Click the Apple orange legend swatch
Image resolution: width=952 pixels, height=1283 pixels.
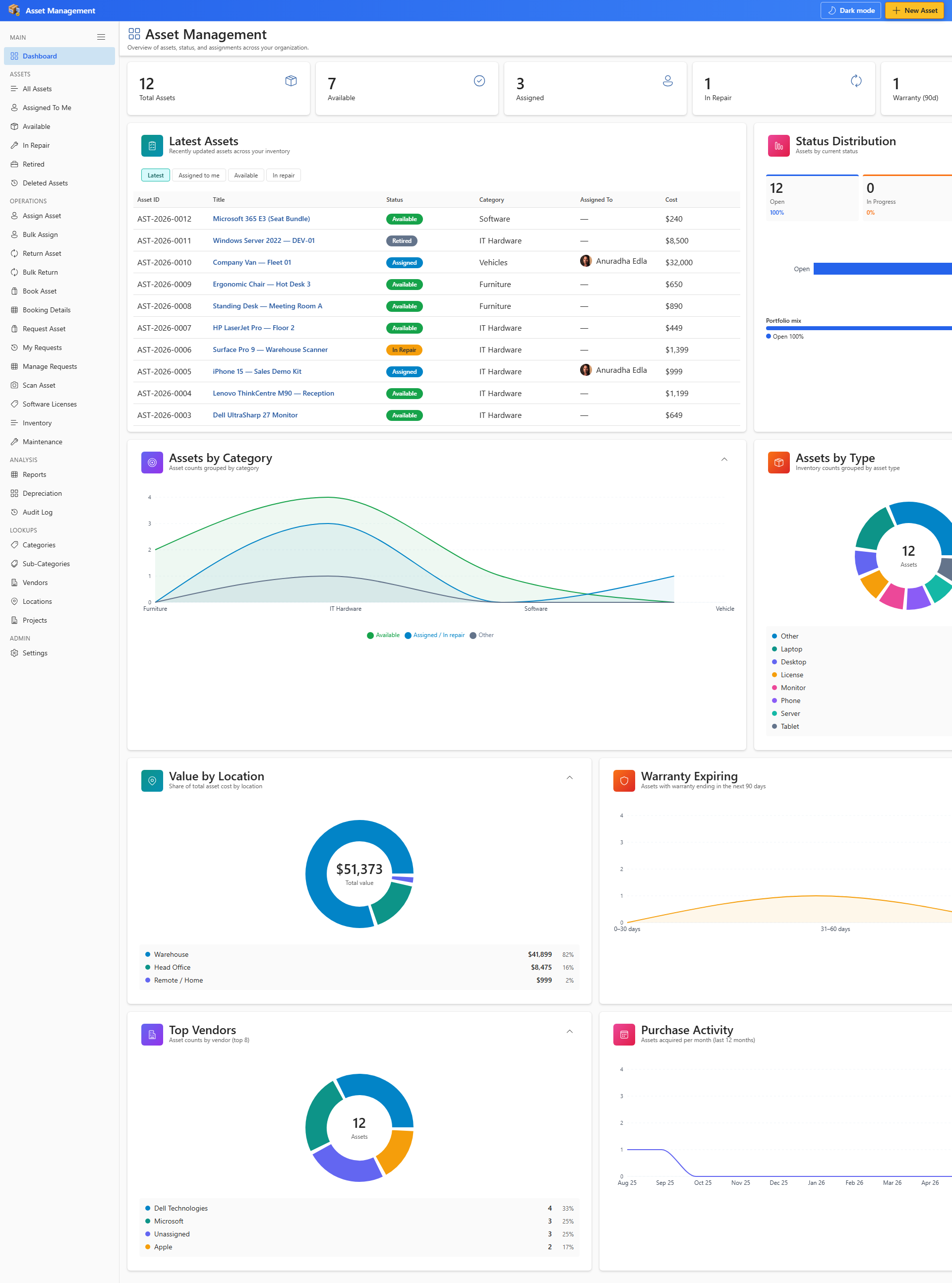click(x=148, y=1247)
